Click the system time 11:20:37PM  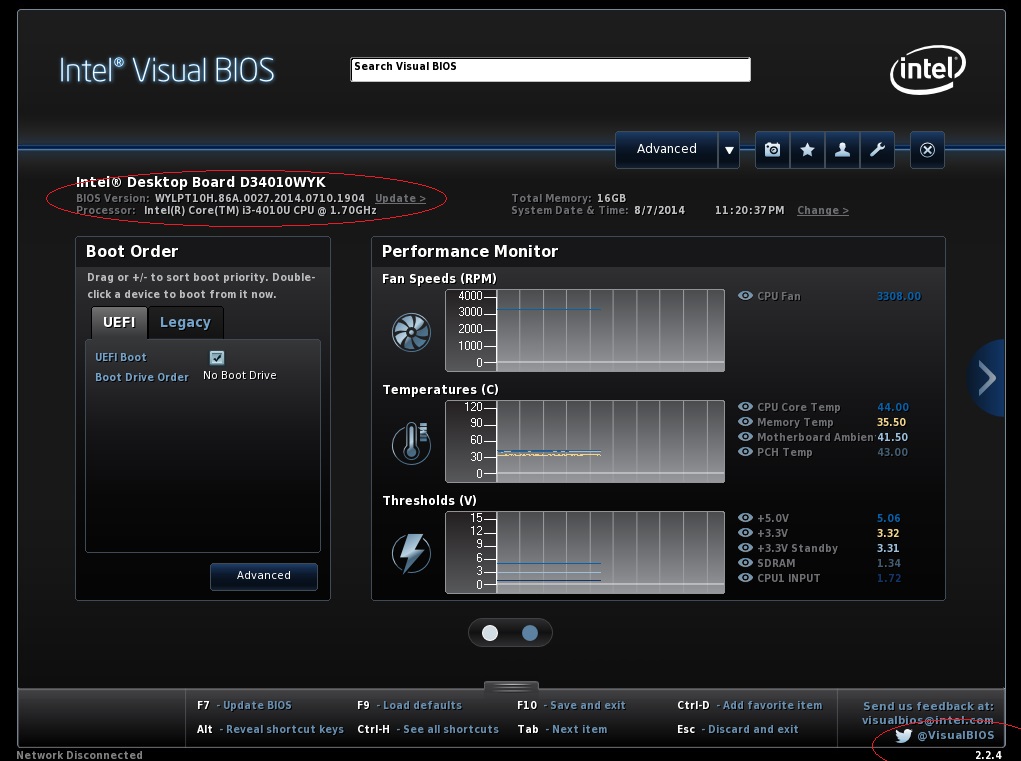click(749, 210)
